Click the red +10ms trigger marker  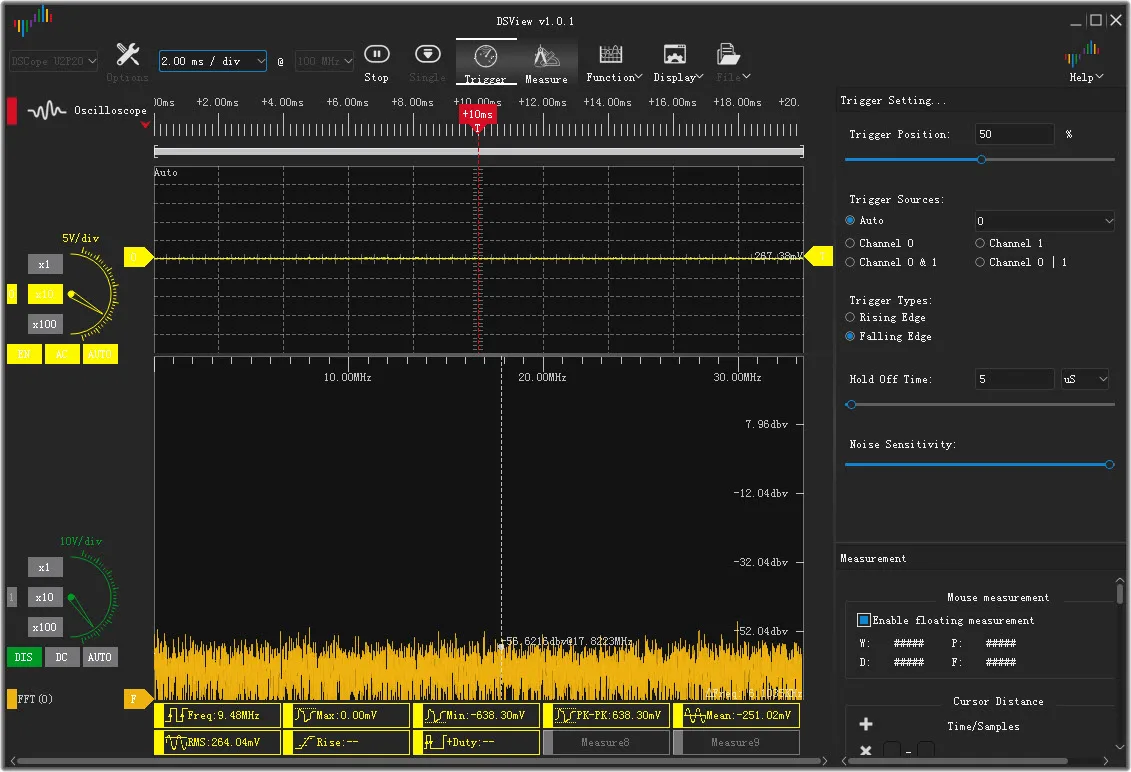coord(477,115)
